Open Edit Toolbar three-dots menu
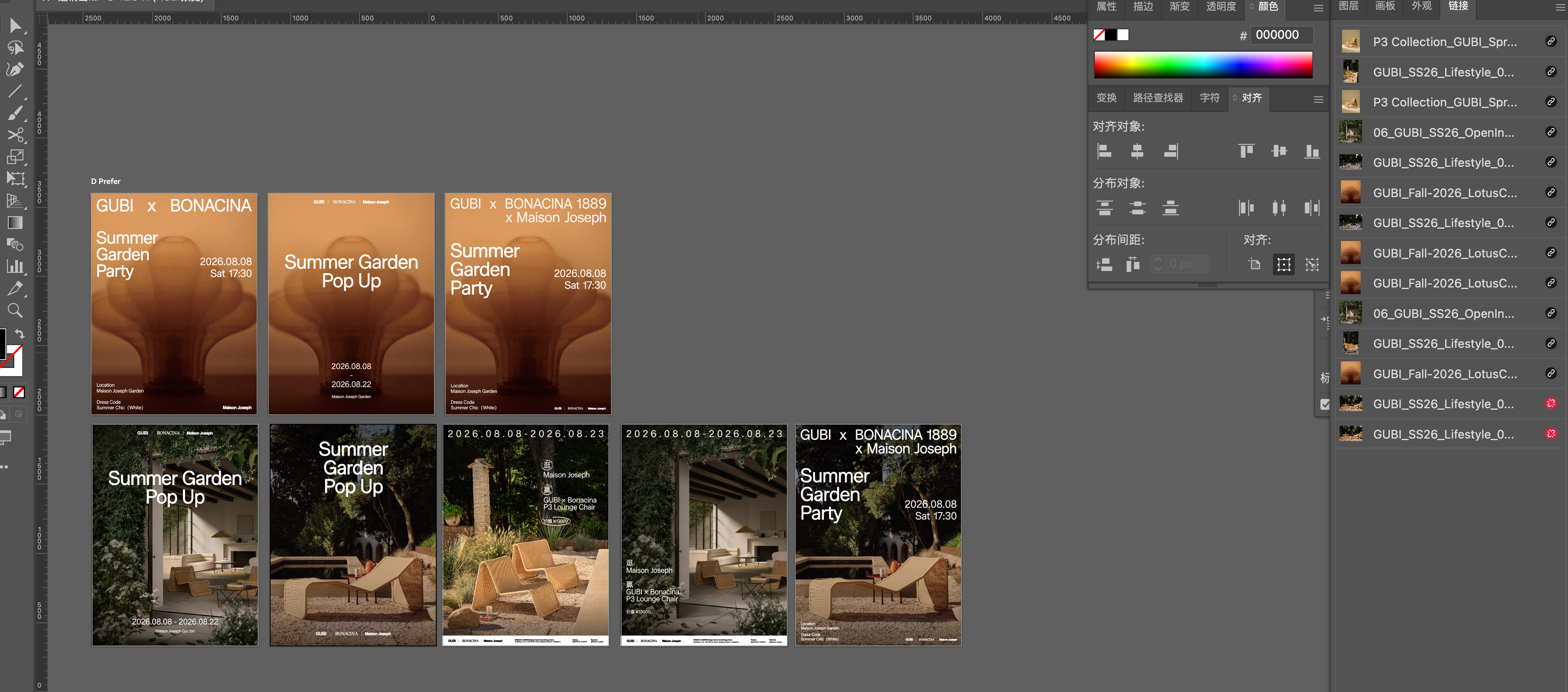The width and height of the screenshot is (1568, 692). 4,467
